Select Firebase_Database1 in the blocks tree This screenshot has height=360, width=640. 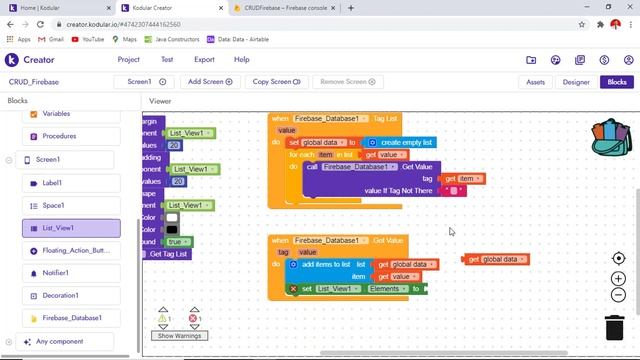71,318
